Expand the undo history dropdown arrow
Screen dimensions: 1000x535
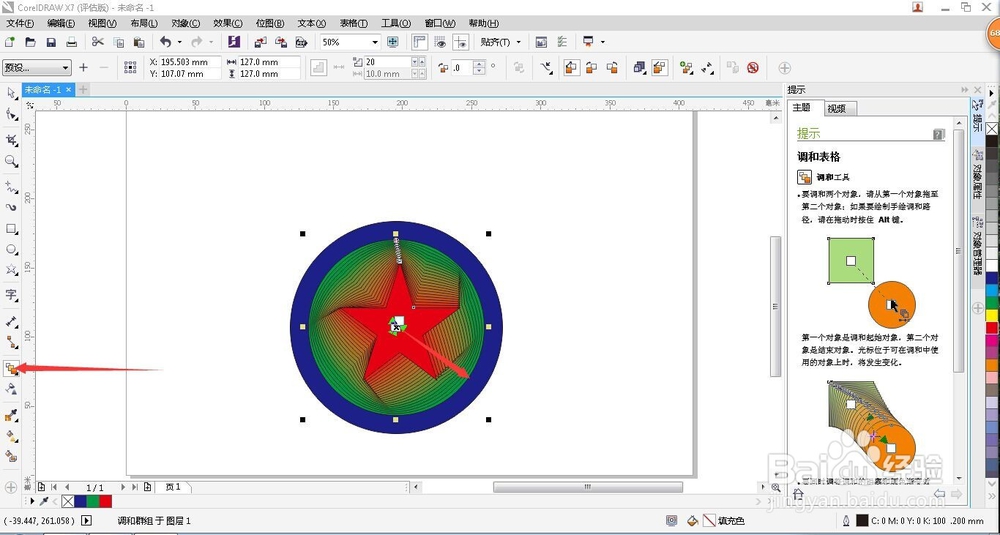point(179,42)
